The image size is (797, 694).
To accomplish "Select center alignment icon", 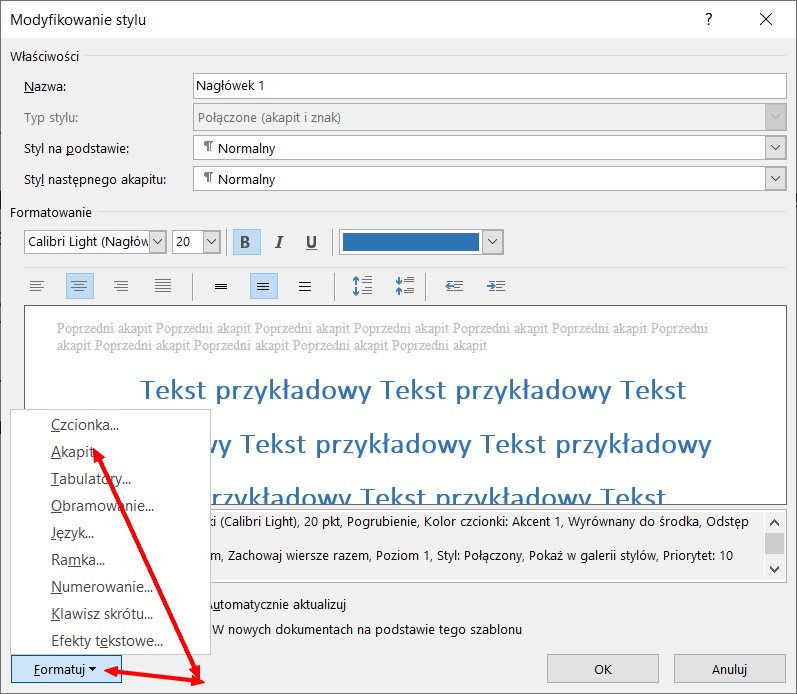I will click(79, 286).
